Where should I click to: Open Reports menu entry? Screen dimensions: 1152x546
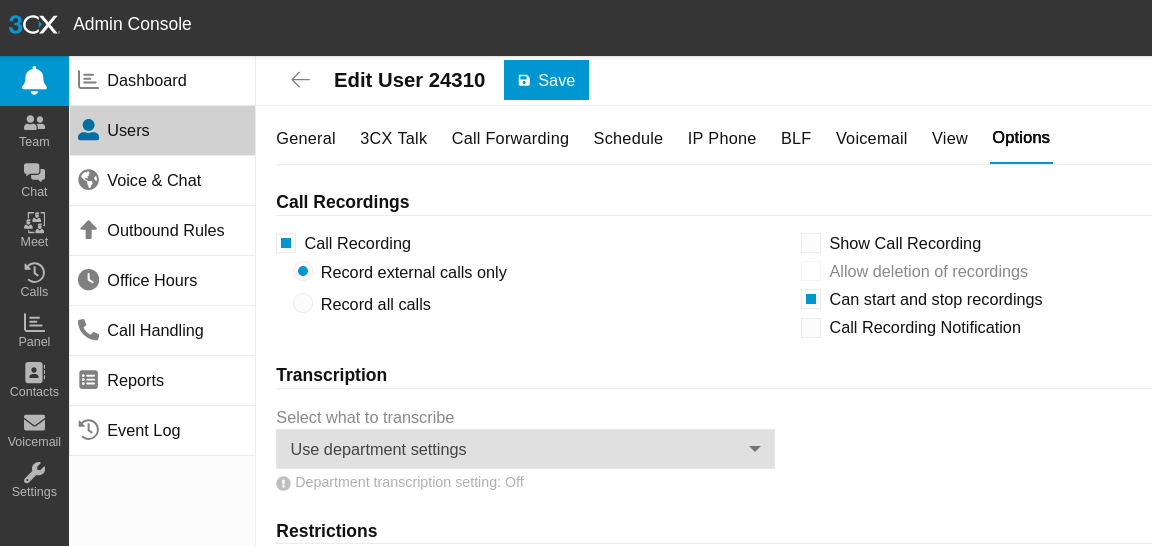[162, 380]
